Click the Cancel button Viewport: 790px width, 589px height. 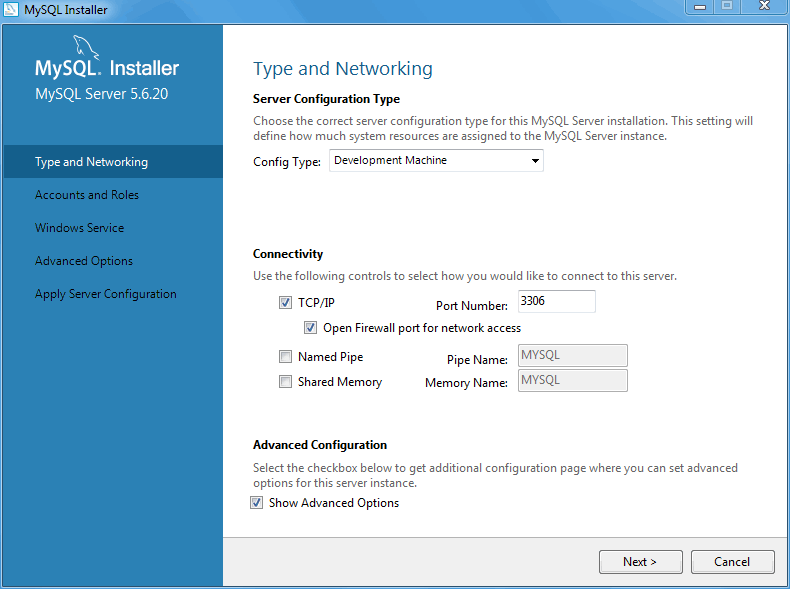pyautogui.click(x=733, y=561)
